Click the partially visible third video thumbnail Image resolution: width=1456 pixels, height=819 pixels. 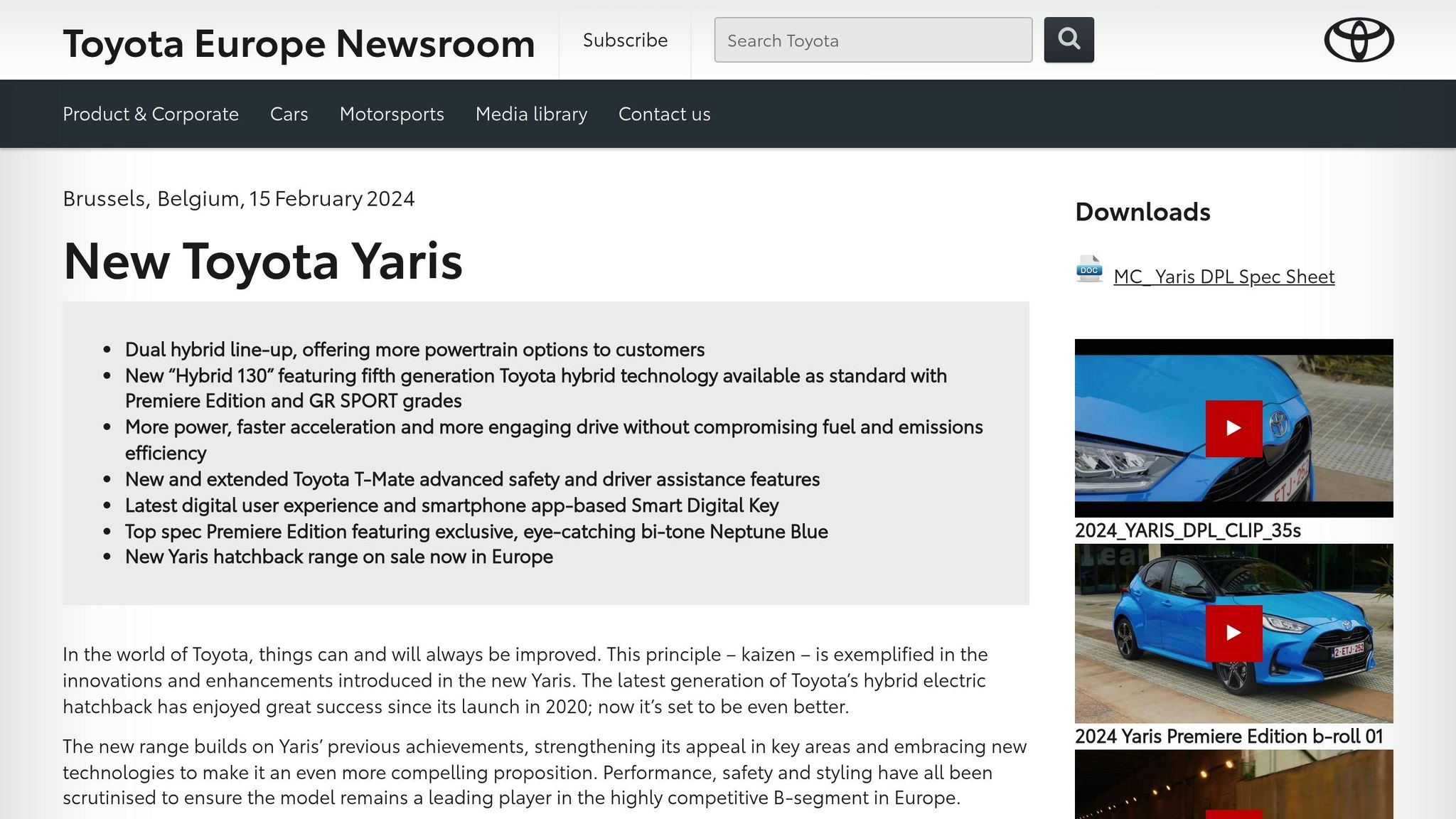point(1233,782)
